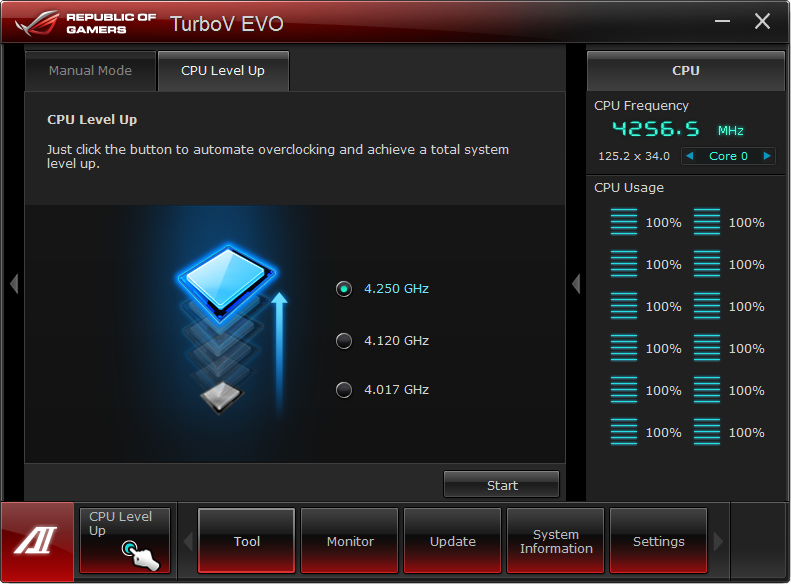This screenshot has height=584, width=791.
Task: Show previous core with left arrow
Action: [x=690, y=156]
